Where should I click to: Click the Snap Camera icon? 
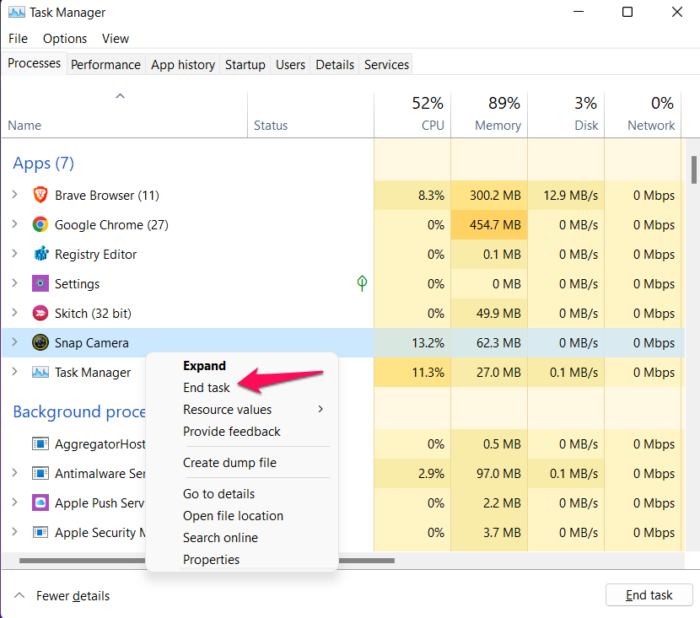pyautogui.click(x=40, y=343)
